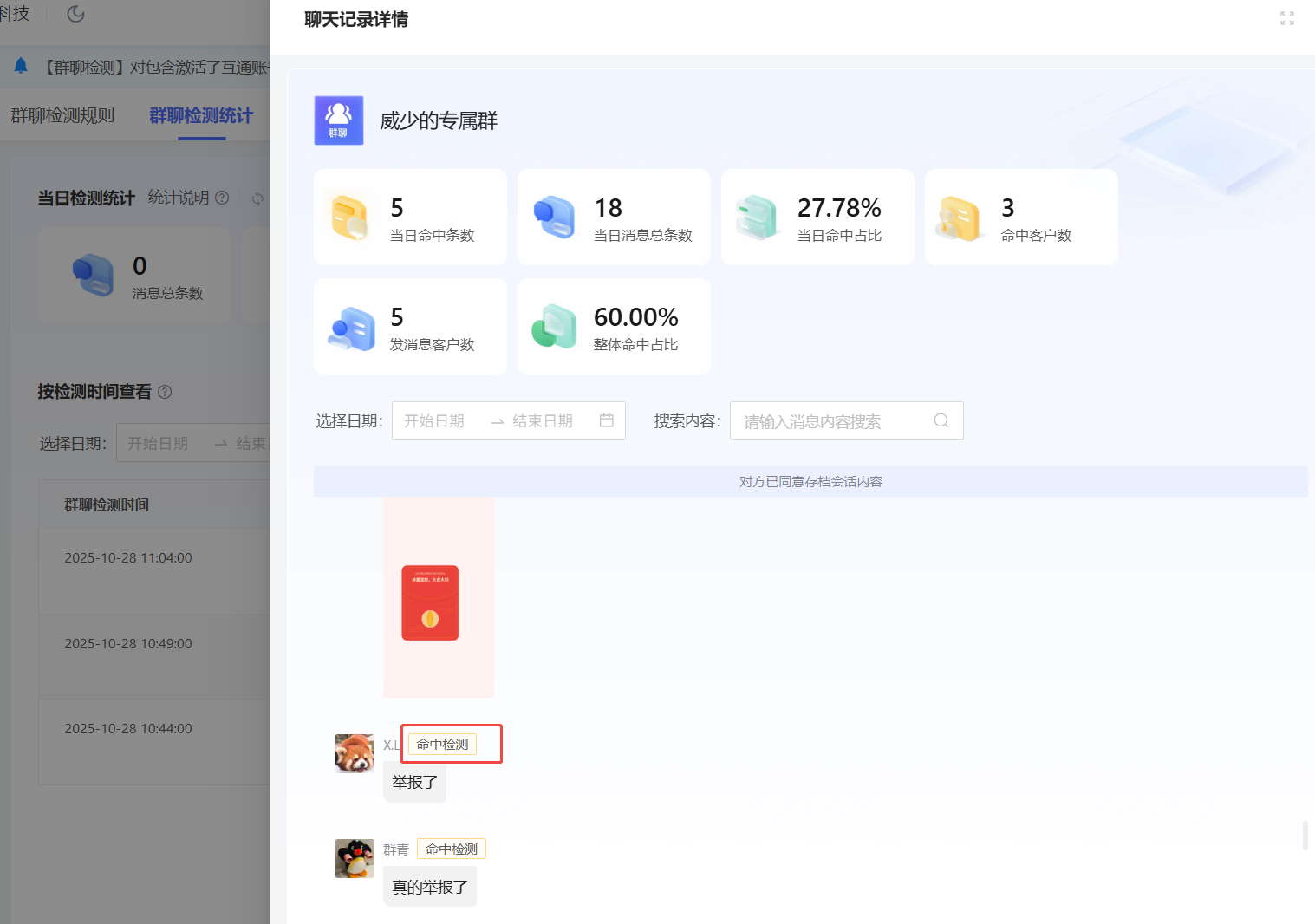Open the background 开始日期 date picker

(x=158, y=443)
